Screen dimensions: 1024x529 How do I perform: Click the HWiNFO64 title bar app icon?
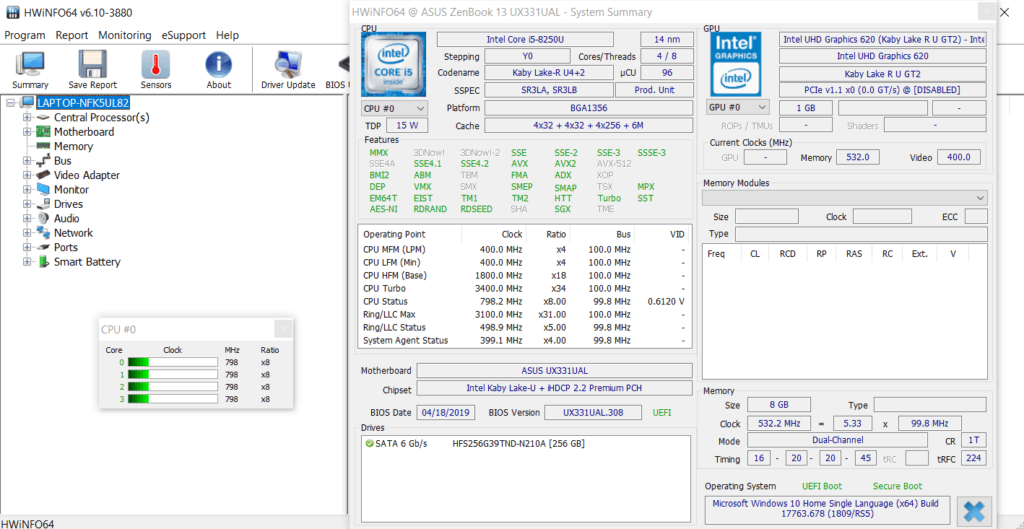(12, 13)
